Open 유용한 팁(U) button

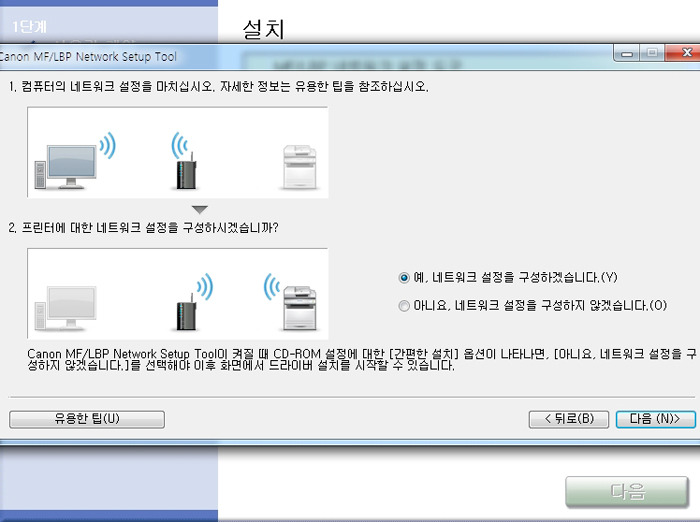87,419
